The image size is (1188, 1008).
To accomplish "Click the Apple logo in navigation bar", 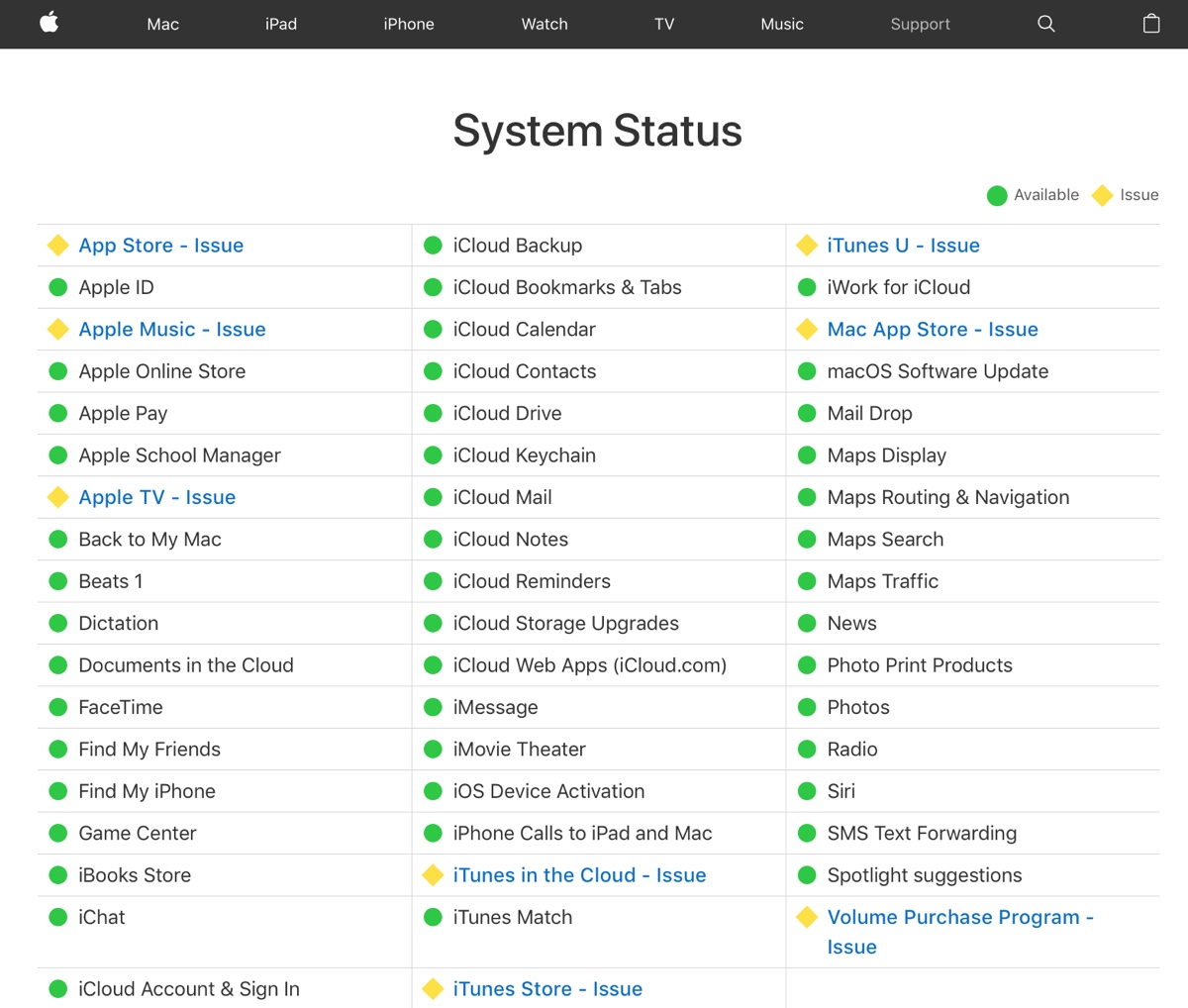I will pyautogui.click(x=48, y=24).
